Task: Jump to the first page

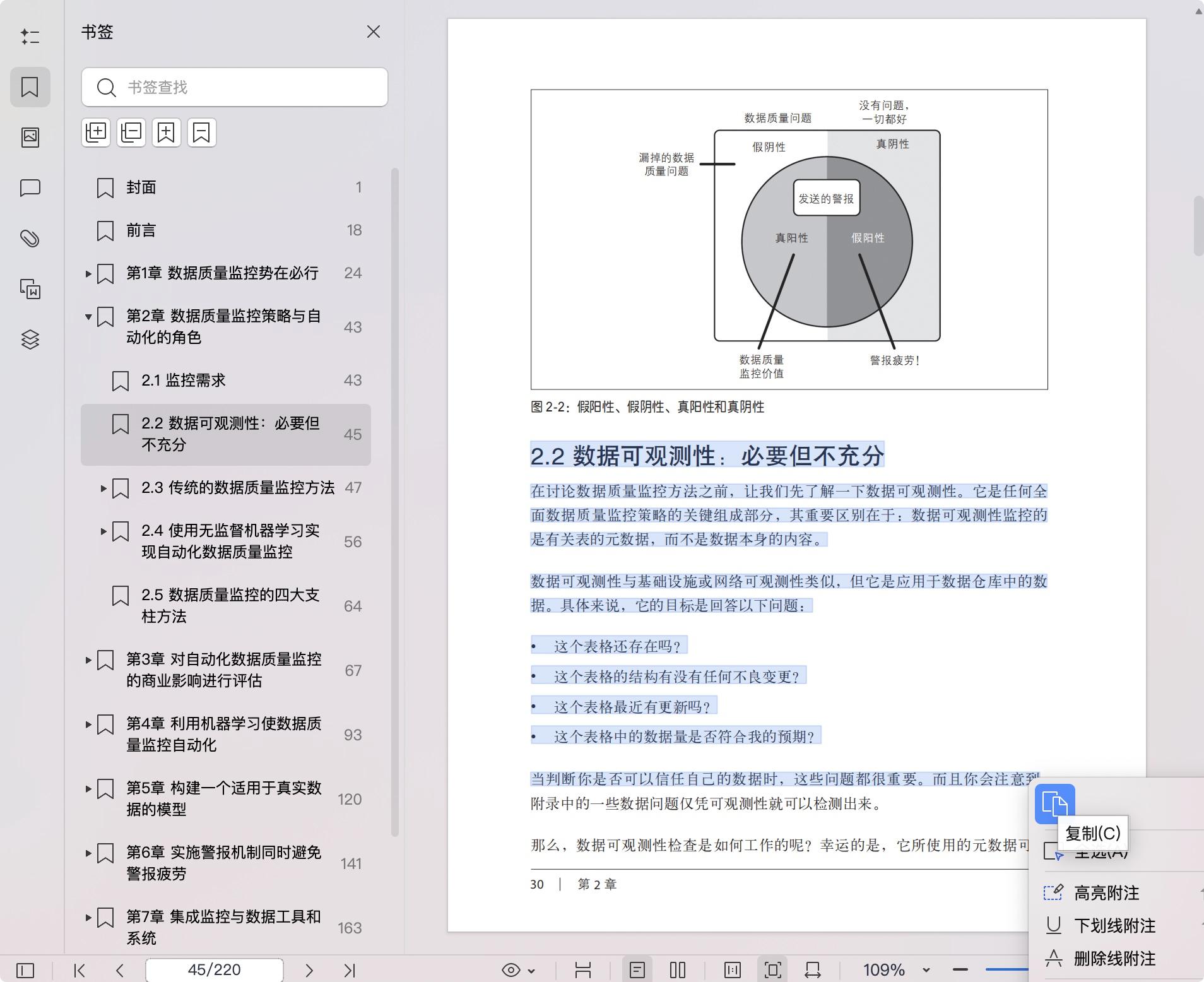Action: pos(80,970)
